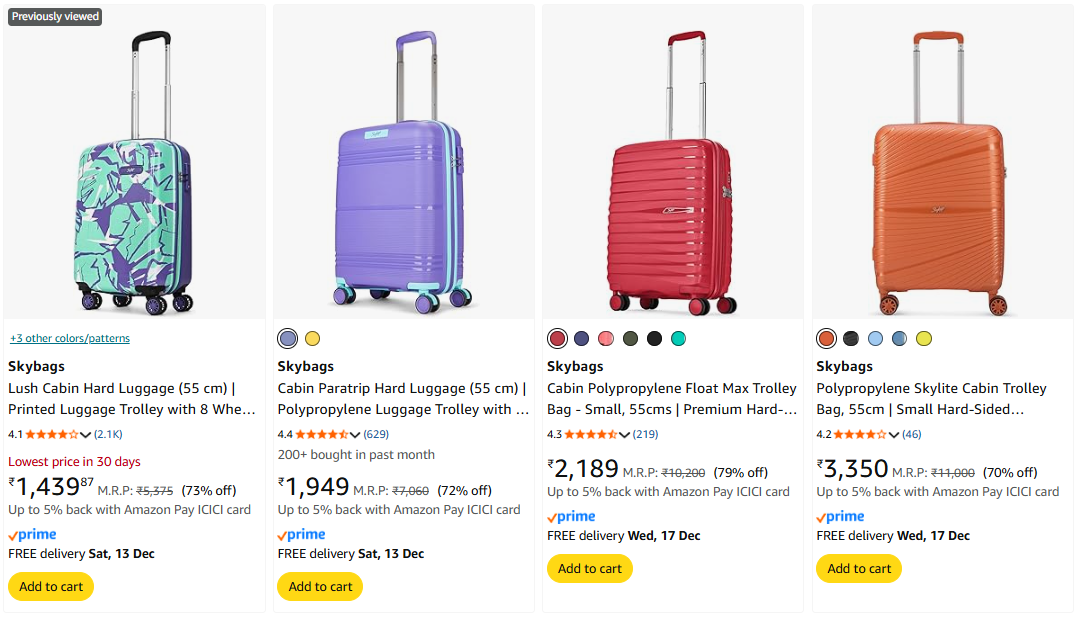Click the 4.4 star rating stars
The height and width of the screenshot is (620, 1076).
[321, 435]
